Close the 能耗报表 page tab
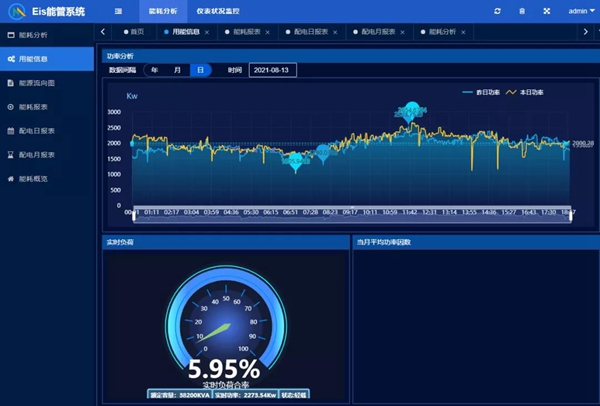Screen dimensions: 600x406 [x=267, y=32]
